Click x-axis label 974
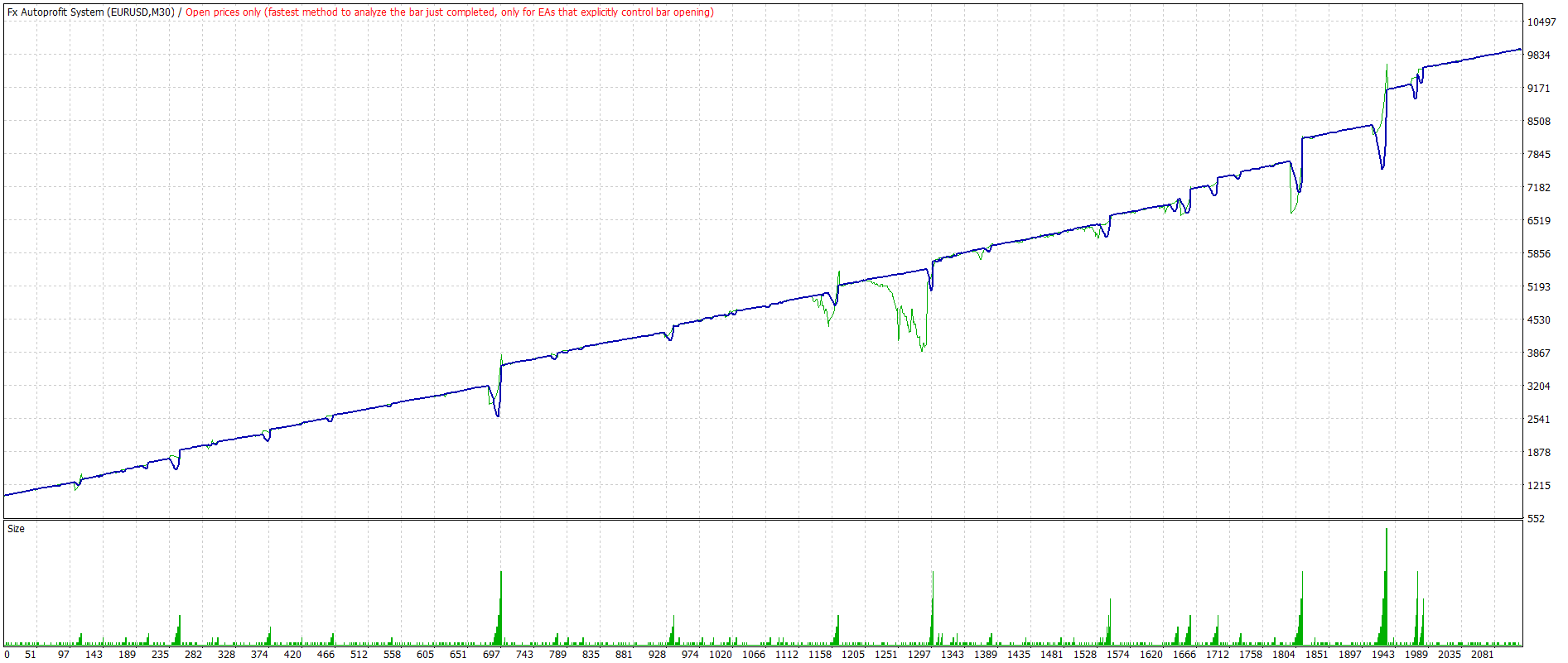Image resolution: width=1568 pixels, height=663 pixels. point(690,655)
